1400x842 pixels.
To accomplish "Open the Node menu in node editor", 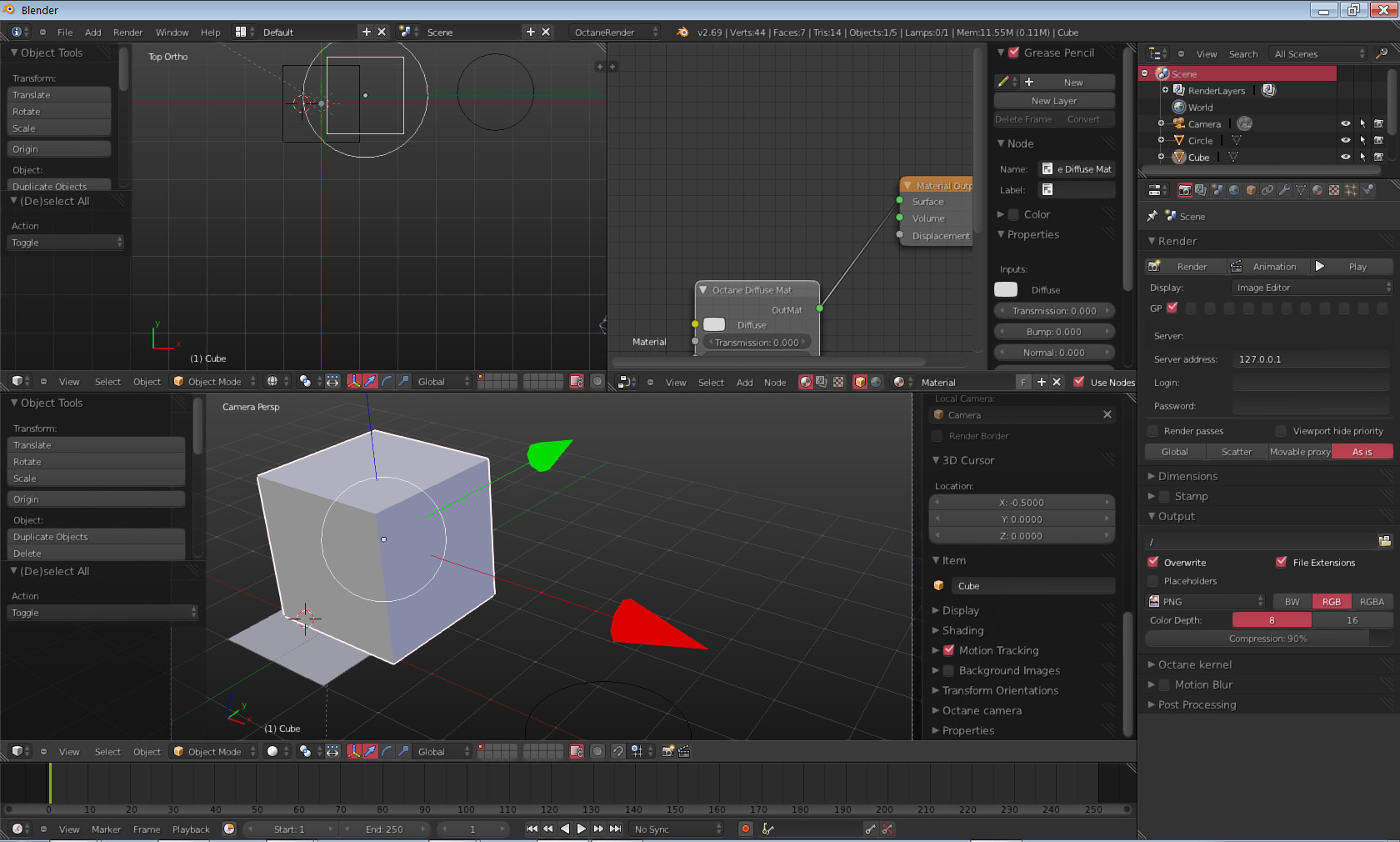I will pos(775,383).
